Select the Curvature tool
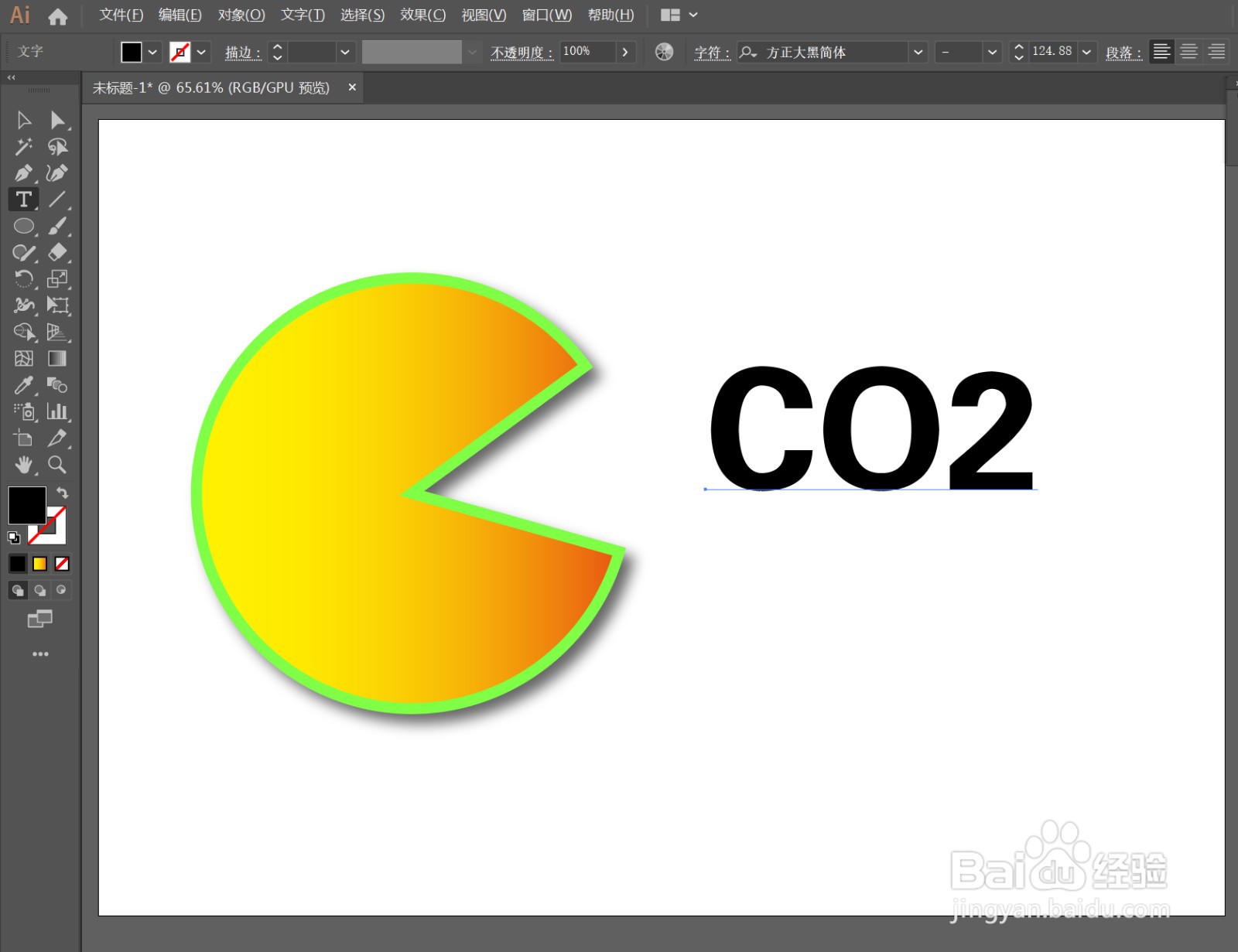 [57, 173]
